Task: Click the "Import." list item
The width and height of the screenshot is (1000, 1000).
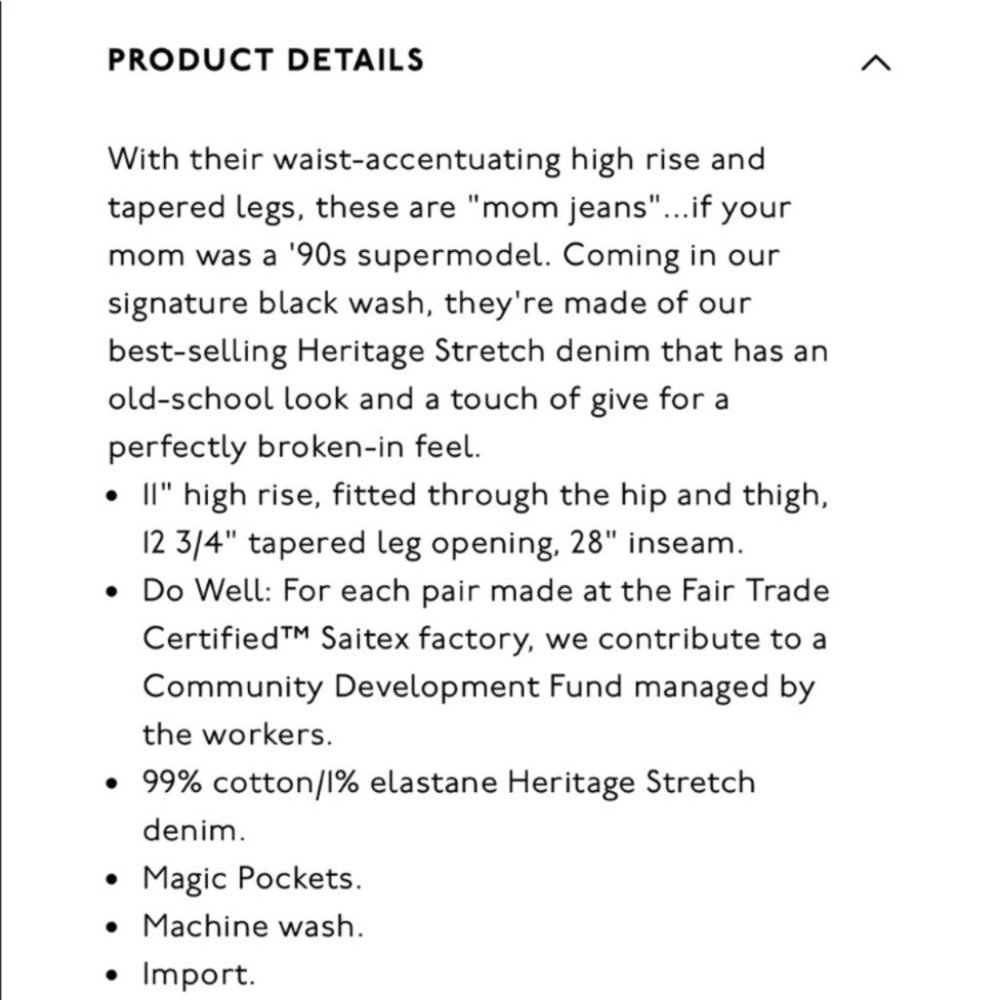Action: pos(199,975)
